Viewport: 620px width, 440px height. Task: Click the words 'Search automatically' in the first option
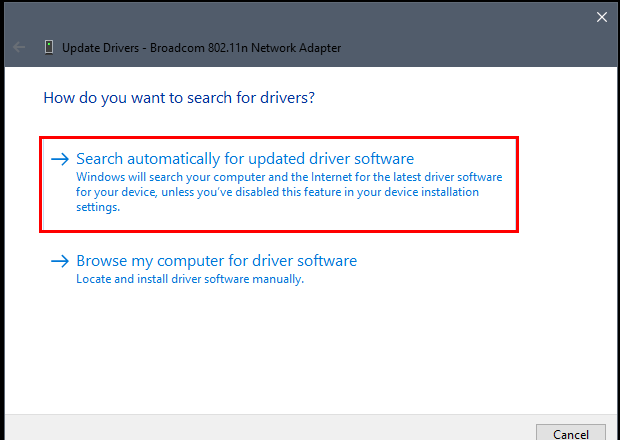[148, 159]
